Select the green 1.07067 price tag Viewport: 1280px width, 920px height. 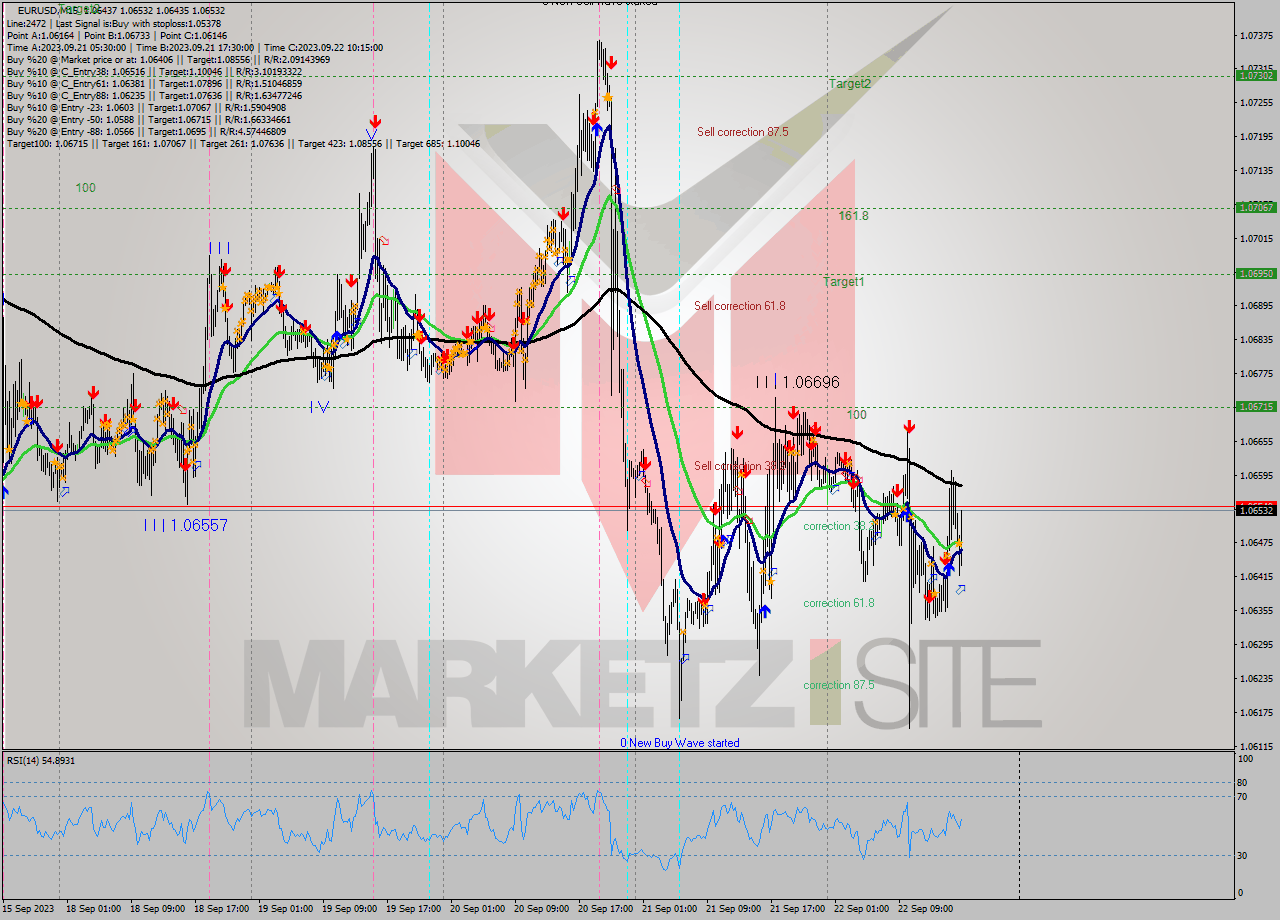[1256, 207]
